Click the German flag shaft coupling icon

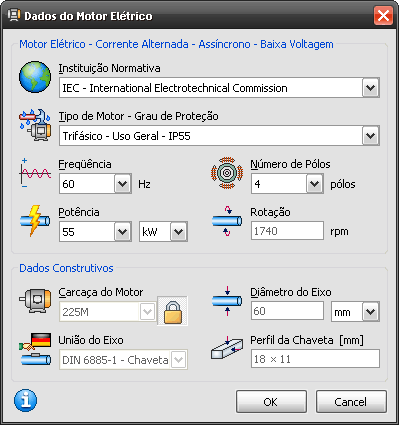point(35,349)
